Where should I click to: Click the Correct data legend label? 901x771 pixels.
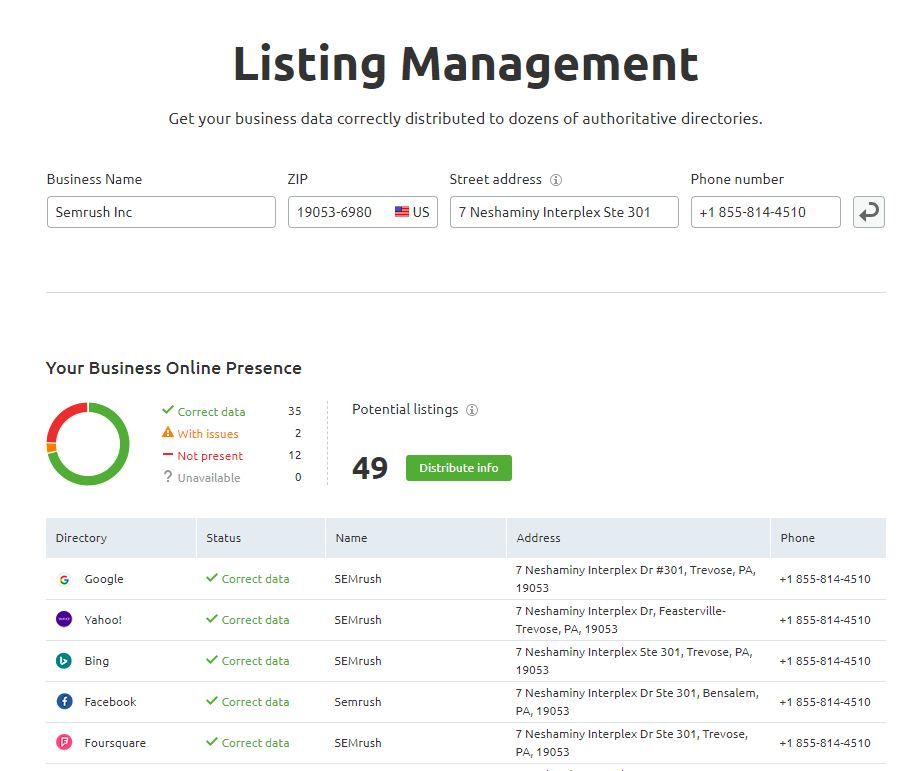tap(211, 412)
